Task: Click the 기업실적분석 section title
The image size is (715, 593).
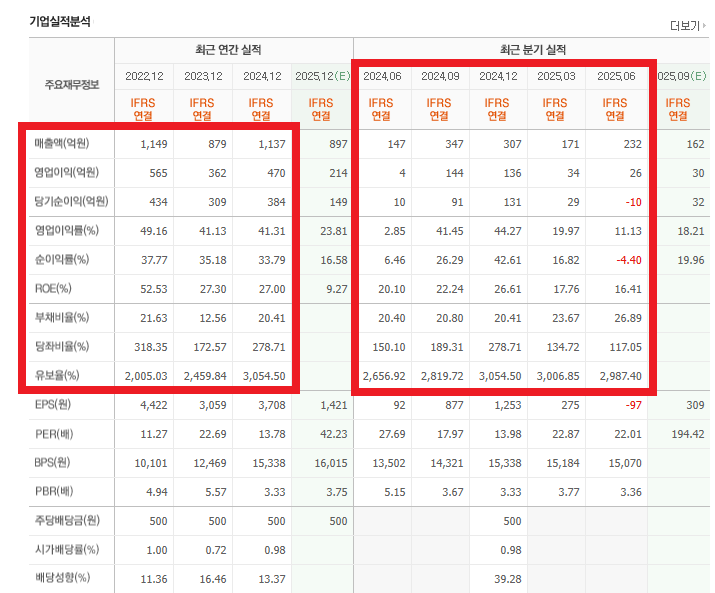Action: (60, 21)
